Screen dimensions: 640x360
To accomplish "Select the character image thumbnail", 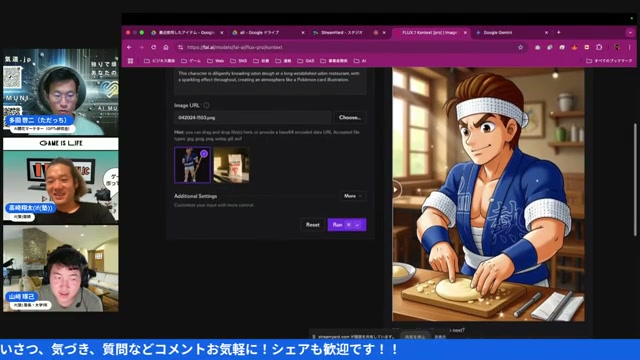I will tap(192, 165).
